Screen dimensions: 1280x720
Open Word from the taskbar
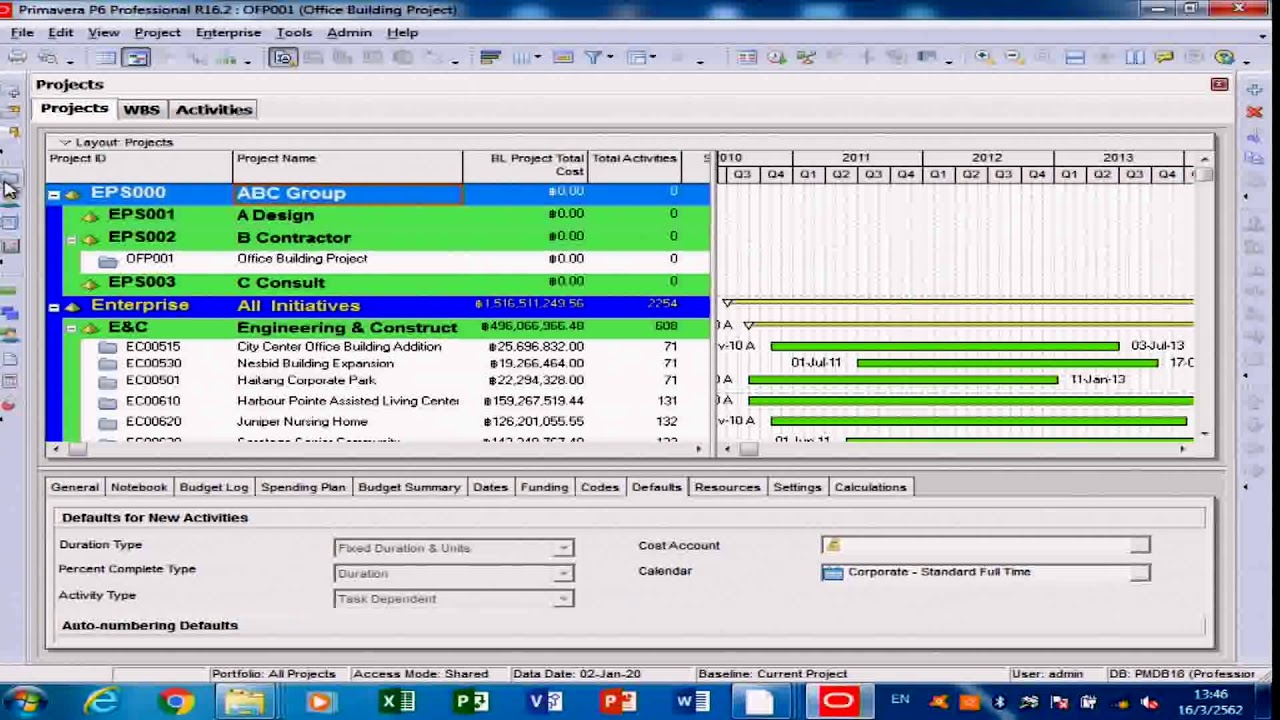[x=692, y=702]
